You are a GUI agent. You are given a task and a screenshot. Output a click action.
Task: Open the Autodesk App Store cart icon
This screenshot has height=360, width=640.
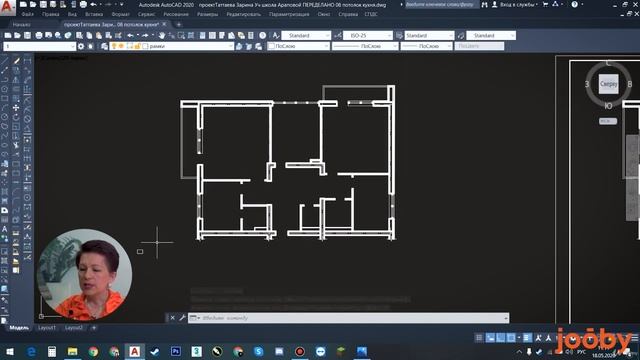[545, 4]
